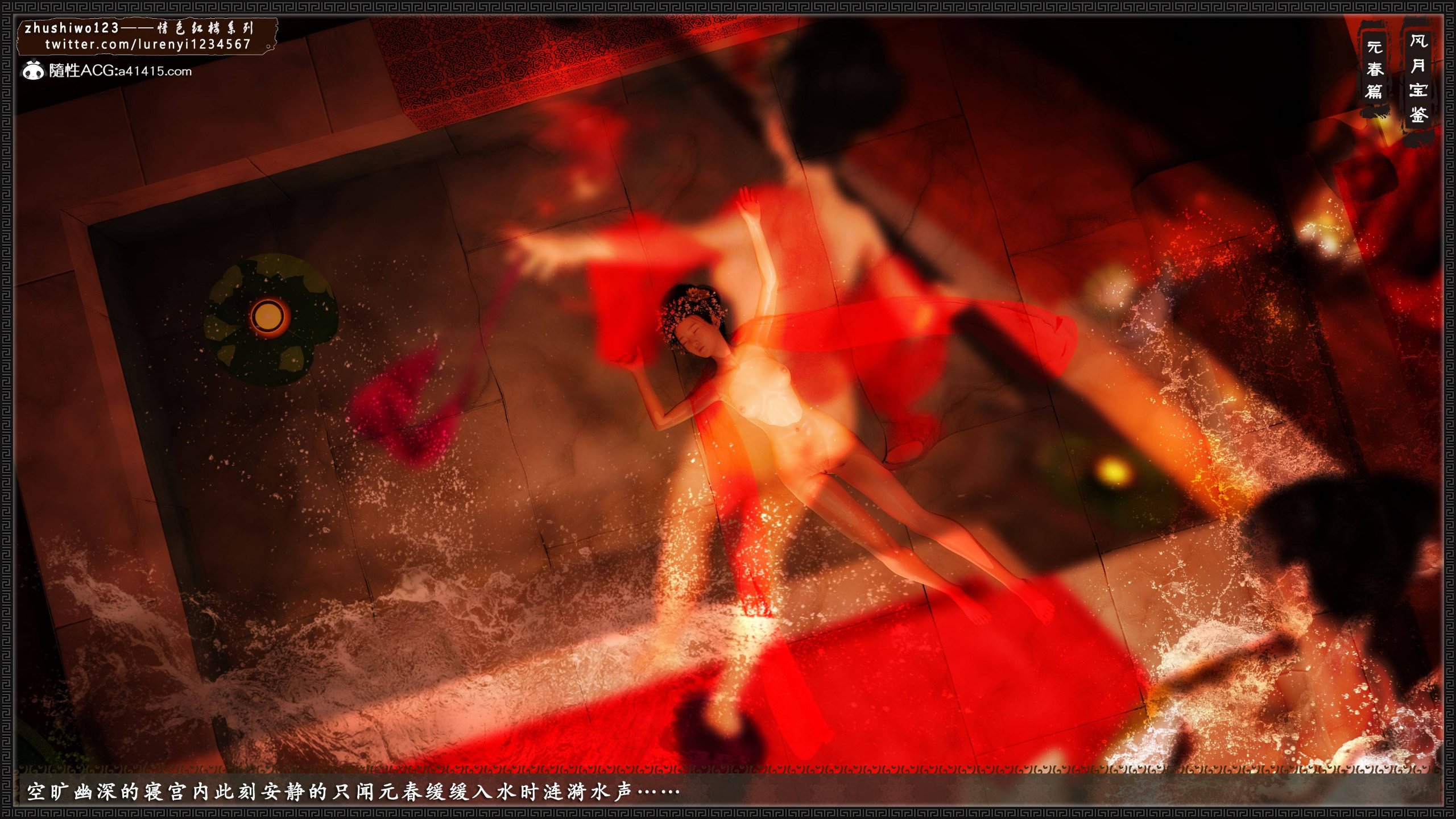Screen dimensions: 1456x819
Task: Click the zhushiwo123 author watermark text
Action: pos(72,28)
